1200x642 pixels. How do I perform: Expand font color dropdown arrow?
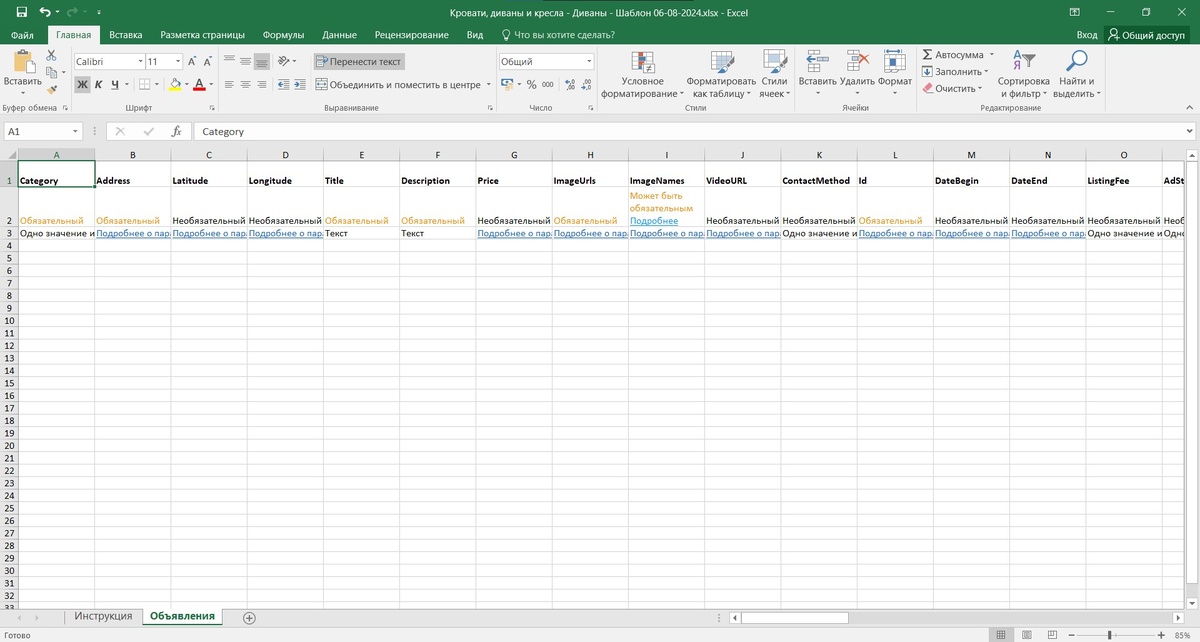(211, 85)
